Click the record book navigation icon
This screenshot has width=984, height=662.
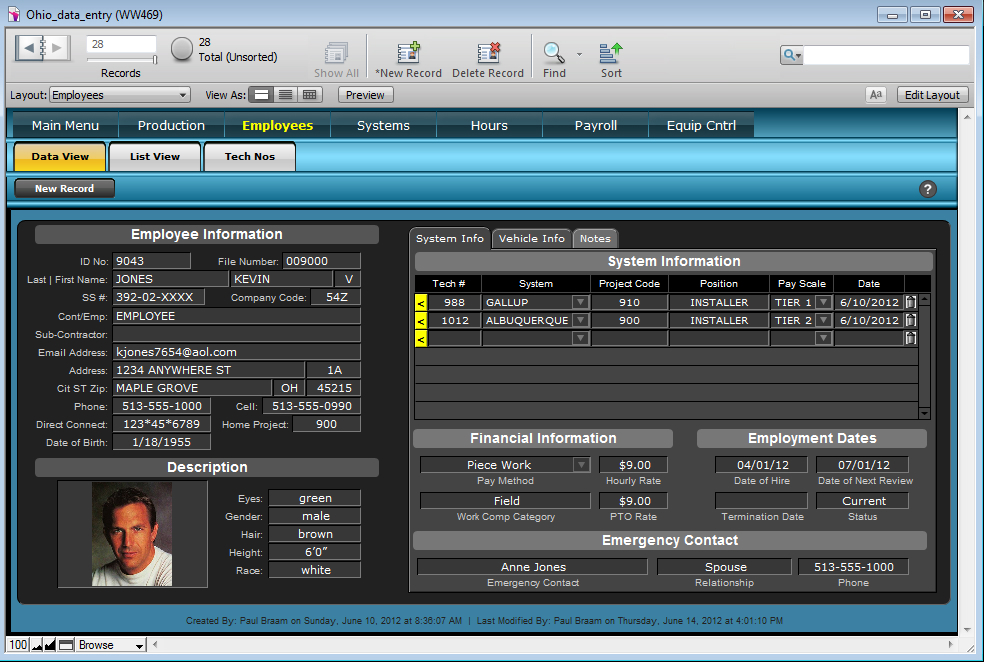point(43,47)
